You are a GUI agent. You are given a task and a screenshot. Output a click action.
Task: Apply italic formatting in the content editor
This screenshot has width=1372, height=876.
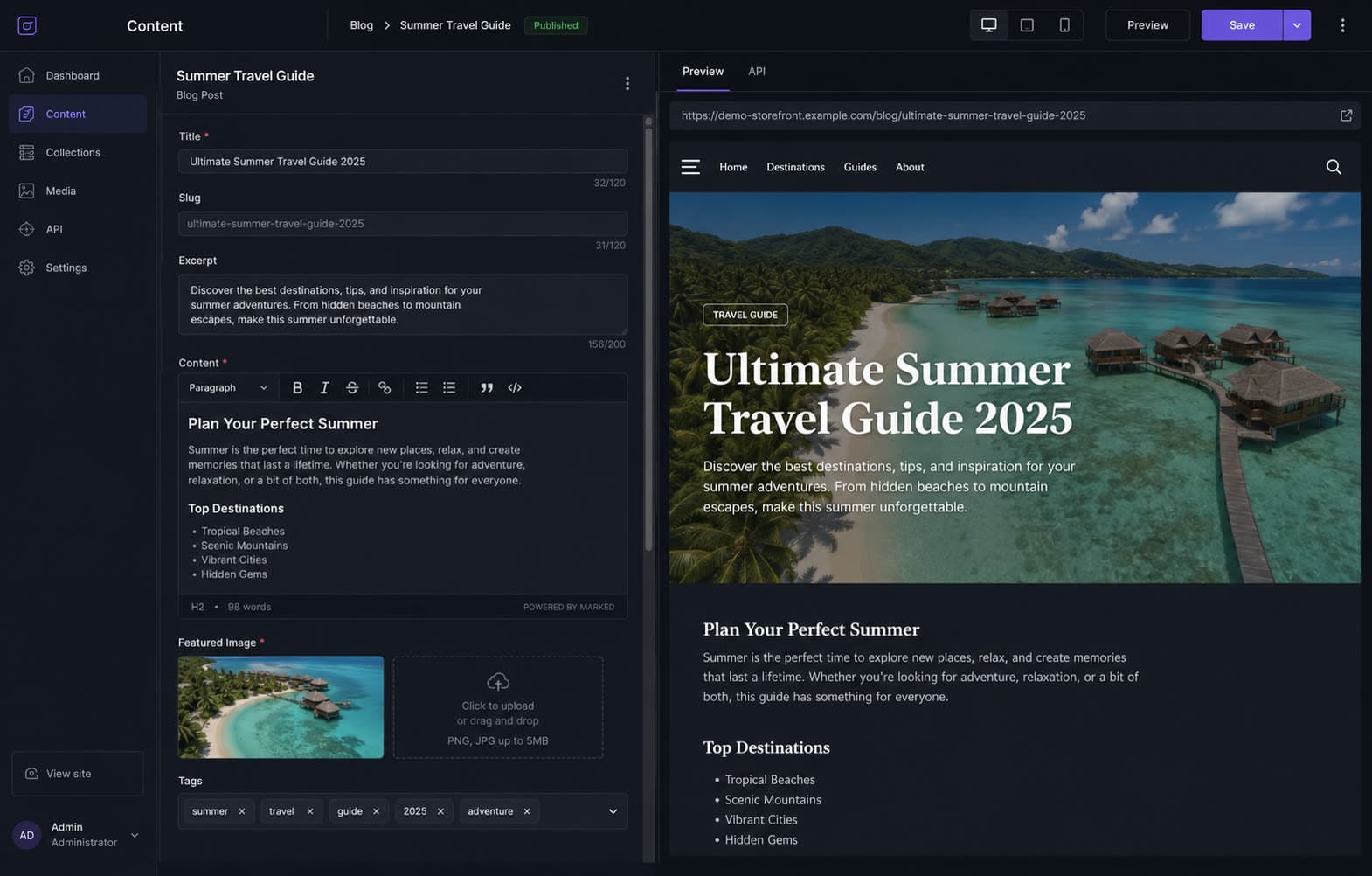(324, 387)
